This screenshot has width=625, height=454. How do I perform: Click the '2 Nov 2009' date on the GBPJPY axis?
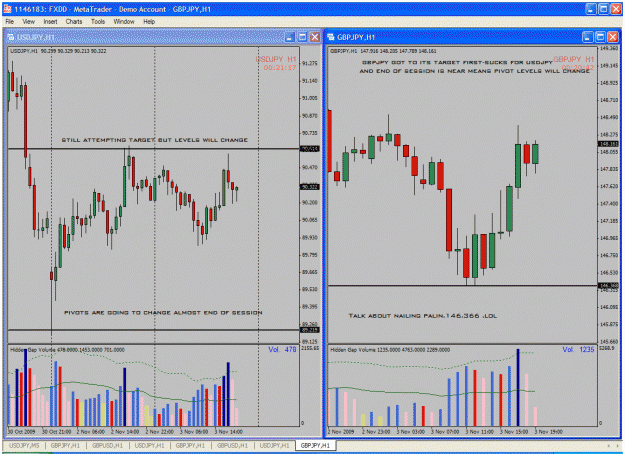coord(341,431)
